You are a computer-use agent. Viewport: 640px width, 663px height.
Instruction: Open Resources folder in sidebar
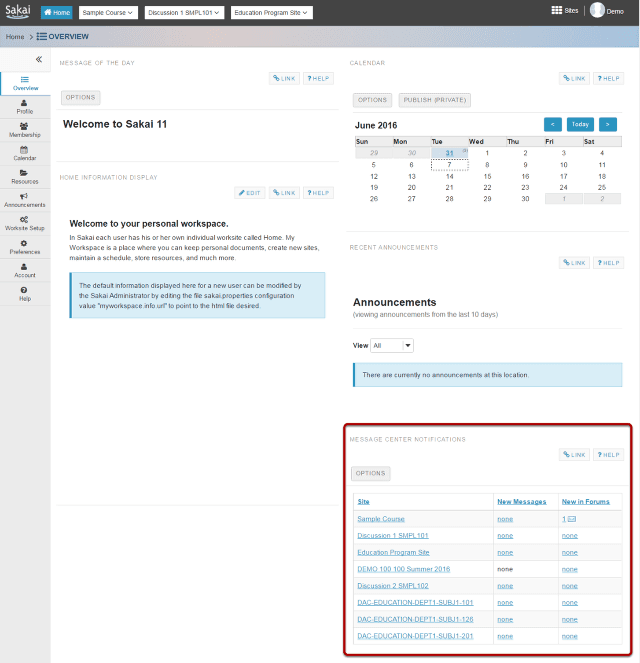click(25, 176)
